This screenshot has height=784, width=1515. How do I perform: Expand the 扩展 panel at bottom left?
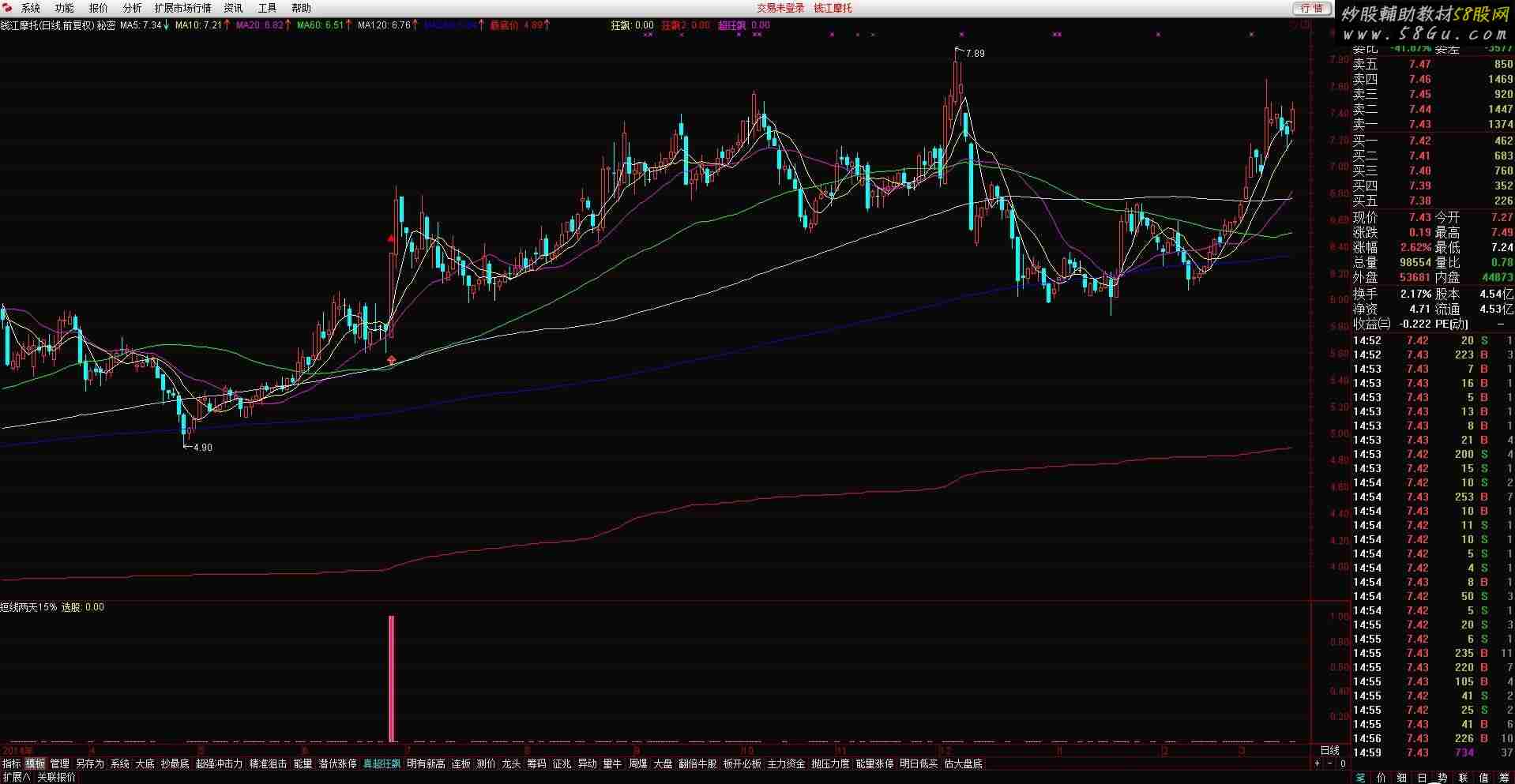pos(16,778)
